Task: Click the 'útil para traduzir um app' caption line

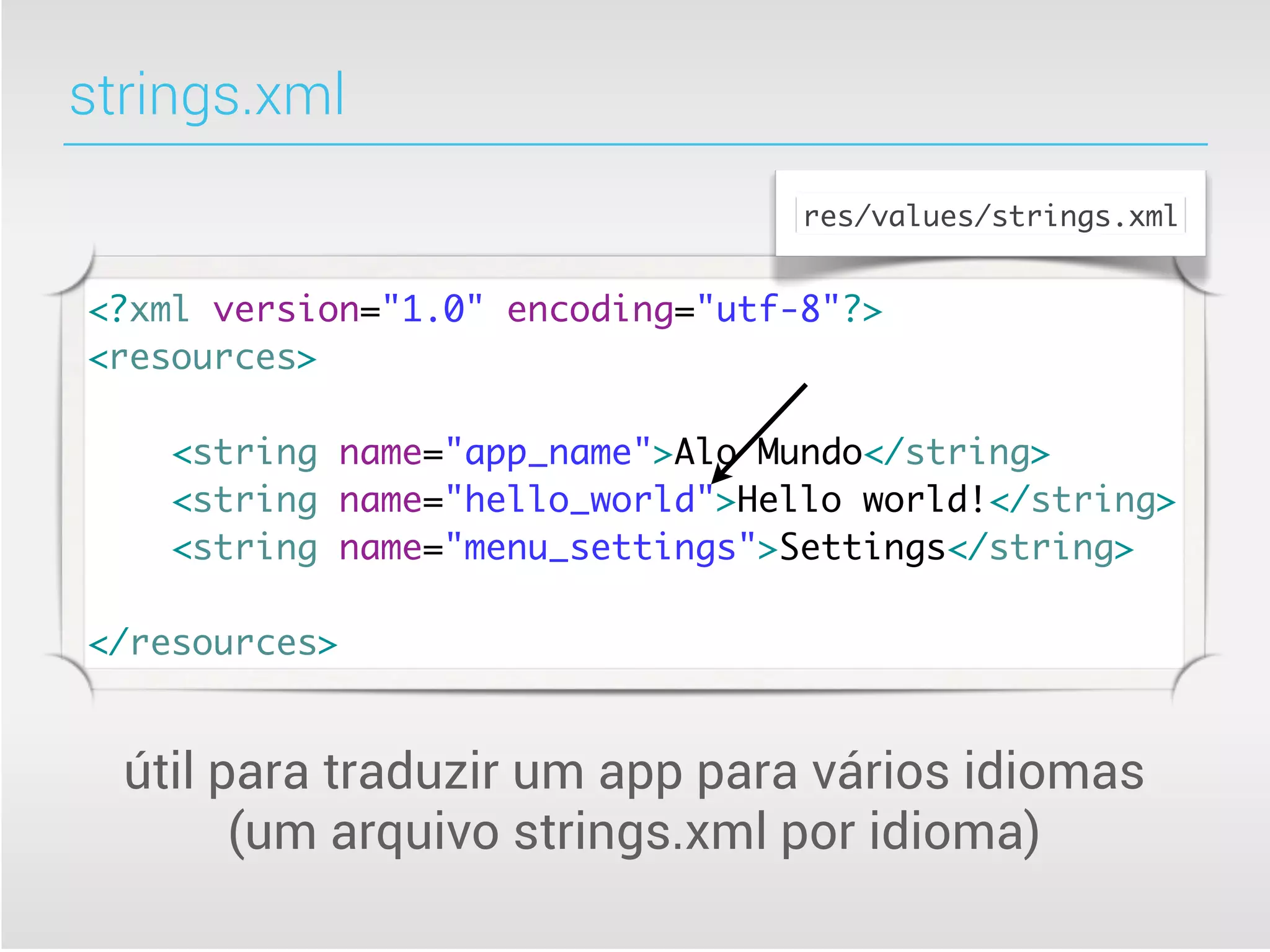Action: [x=634, y=772]
